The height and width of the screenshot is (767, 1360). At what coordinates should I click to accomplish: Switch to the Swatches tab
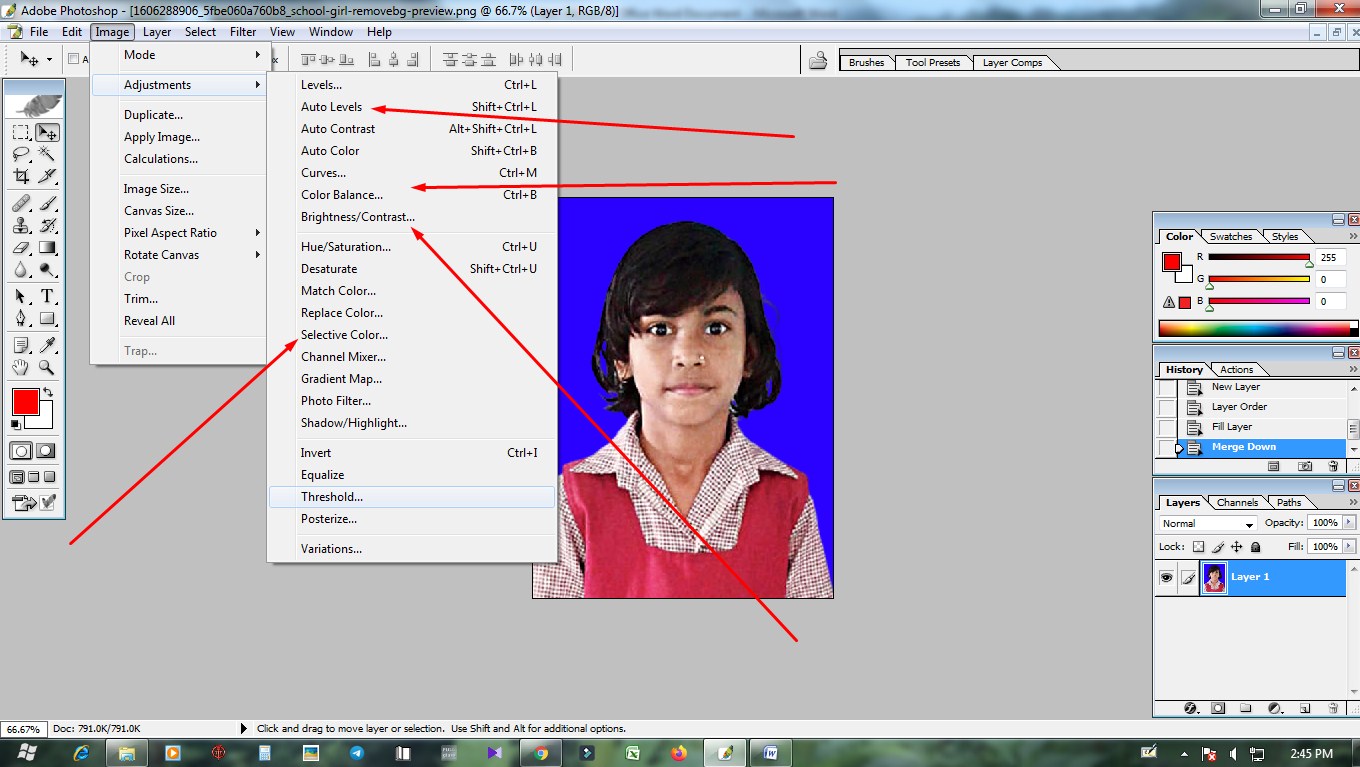[1231, 237]
